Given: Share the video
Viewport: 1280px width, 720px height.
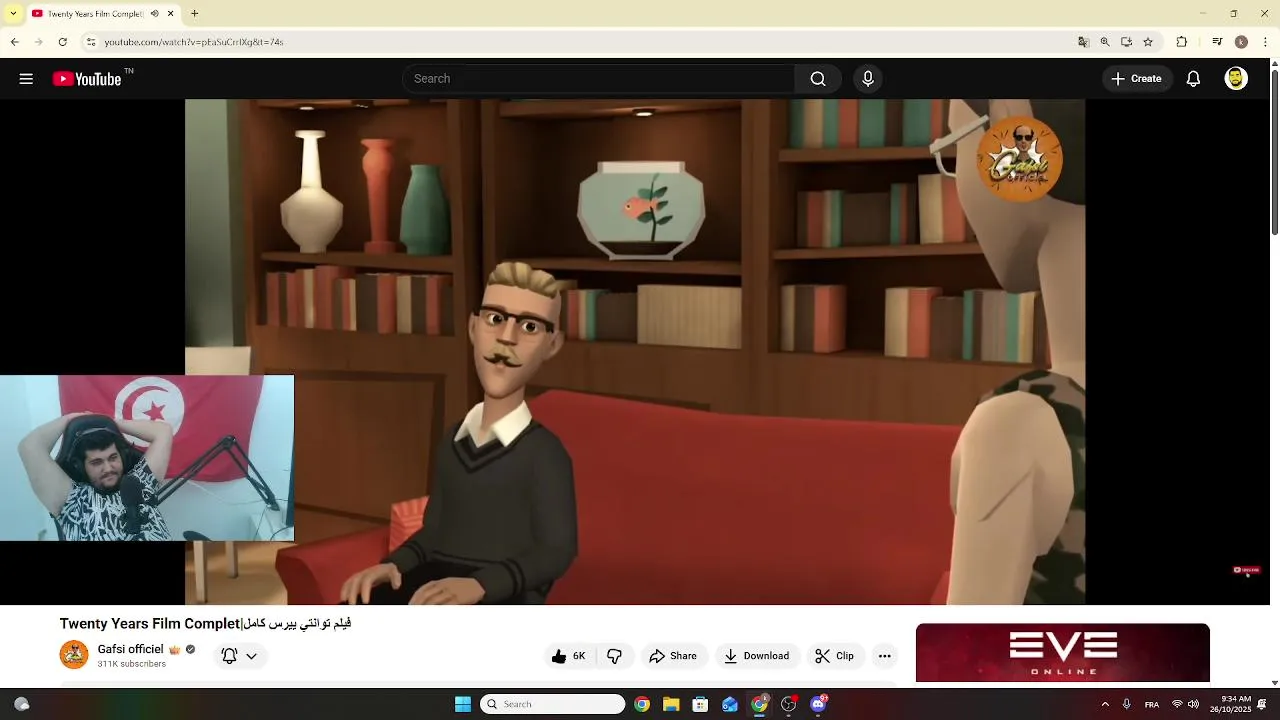Looking at the screenshot, I should click(674, 656).
